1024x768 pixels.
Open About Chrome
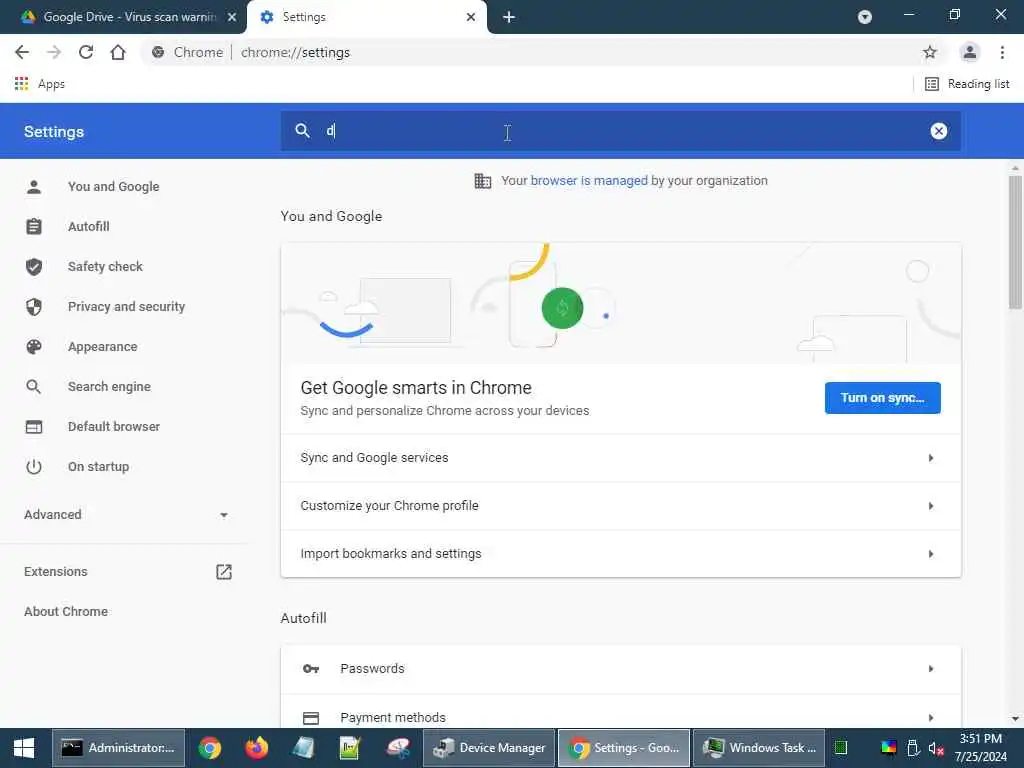click(x=66, y=612)
